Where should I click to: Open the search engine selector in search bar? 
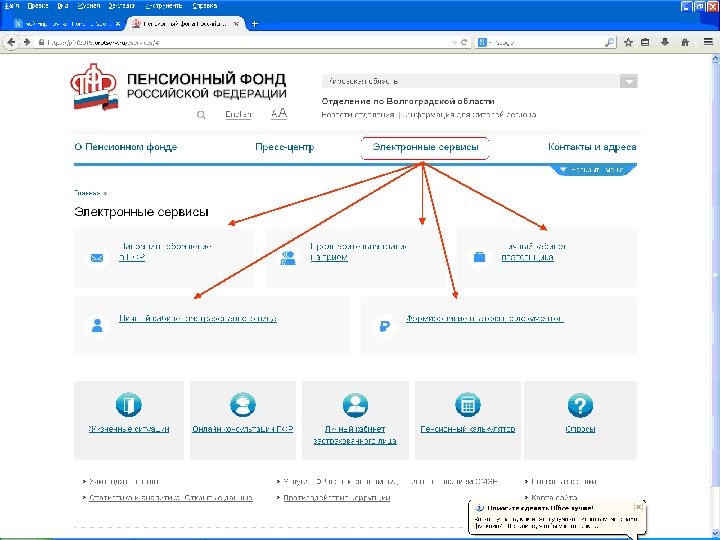tap(483, 42)
